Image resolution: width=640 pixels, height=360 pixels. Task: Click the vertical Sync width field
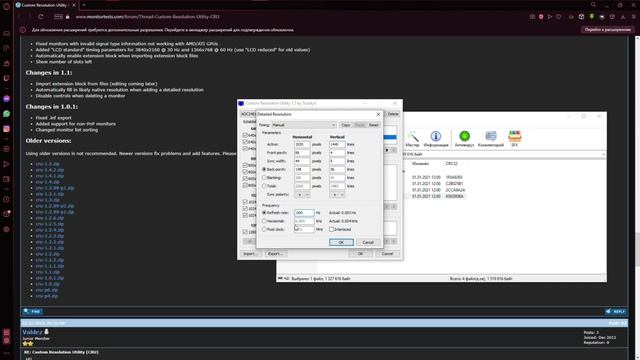click(x=337, y=161)
